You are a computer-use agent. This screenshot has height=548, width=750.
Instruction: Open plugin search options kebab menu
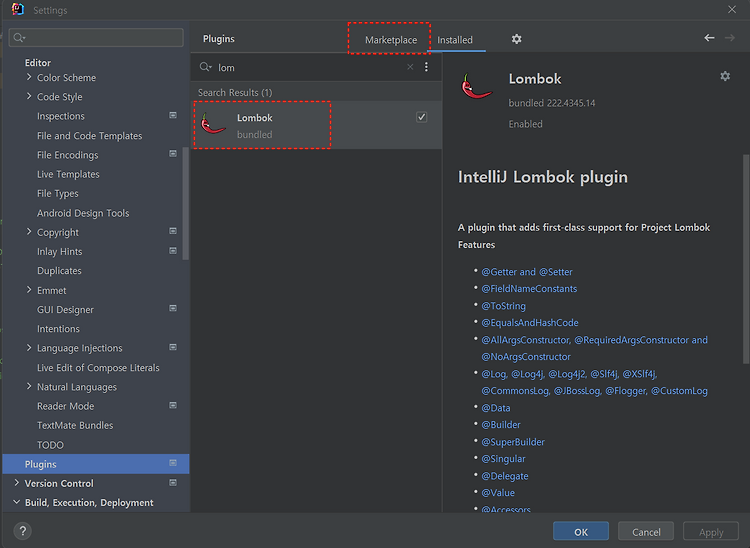click(426, 67)
